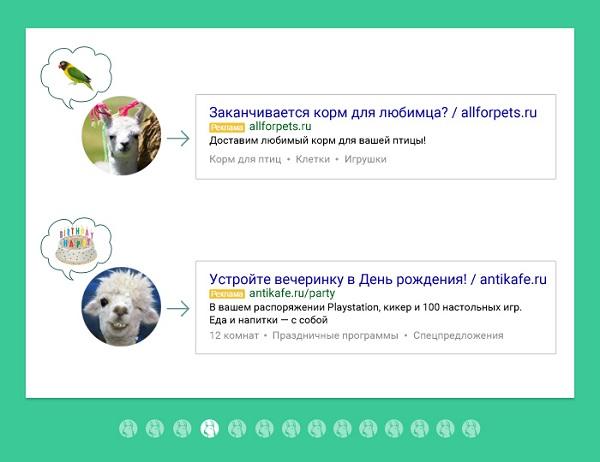Click the "Реклама" label in the antikafe ad

click(227, 294)
